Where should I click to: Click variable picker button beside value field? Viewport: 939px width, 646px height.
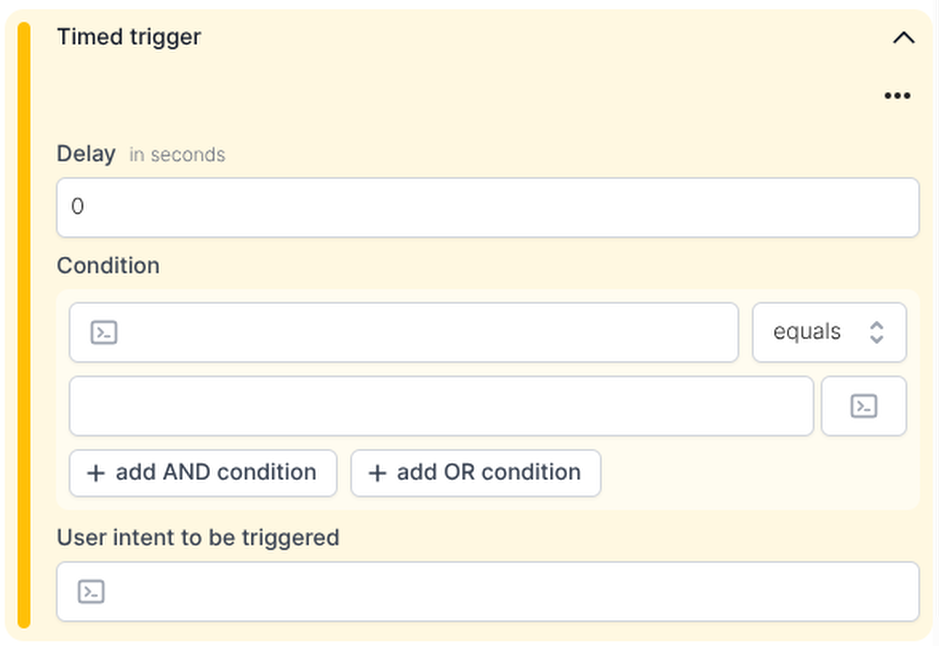864,406
